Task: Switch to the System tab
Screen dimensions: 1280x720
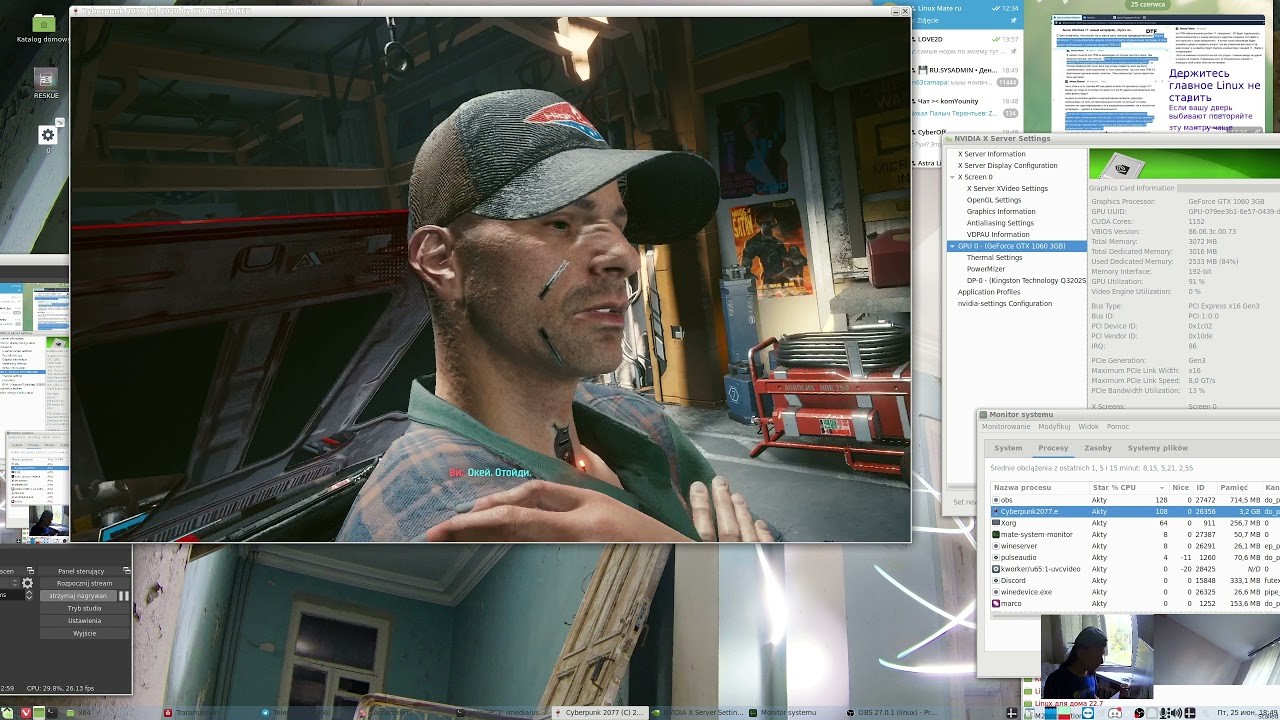Action: coord(1008,448)
